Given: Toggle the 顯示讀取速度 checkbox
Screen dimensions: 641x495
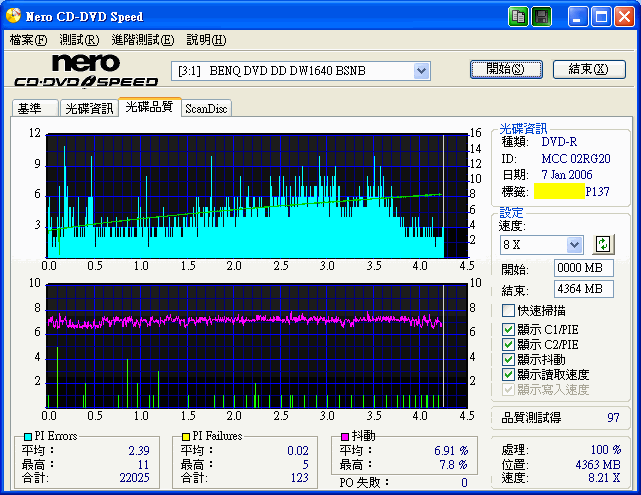Looking at the screenshot, I should (509, 374).
